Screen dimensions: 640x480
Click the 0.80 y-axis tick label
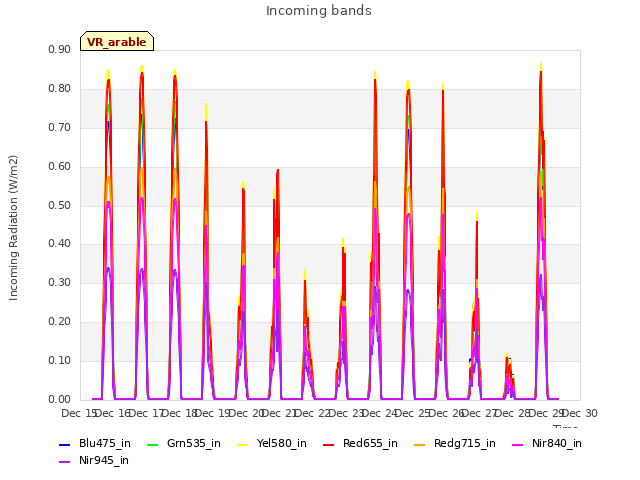pyautogui.click(x=59, y=89)
